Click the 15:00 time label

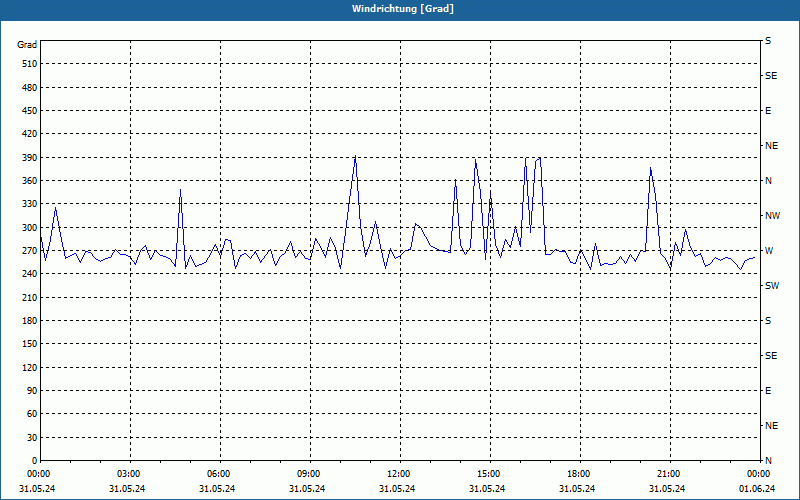(x=488, y=474)
